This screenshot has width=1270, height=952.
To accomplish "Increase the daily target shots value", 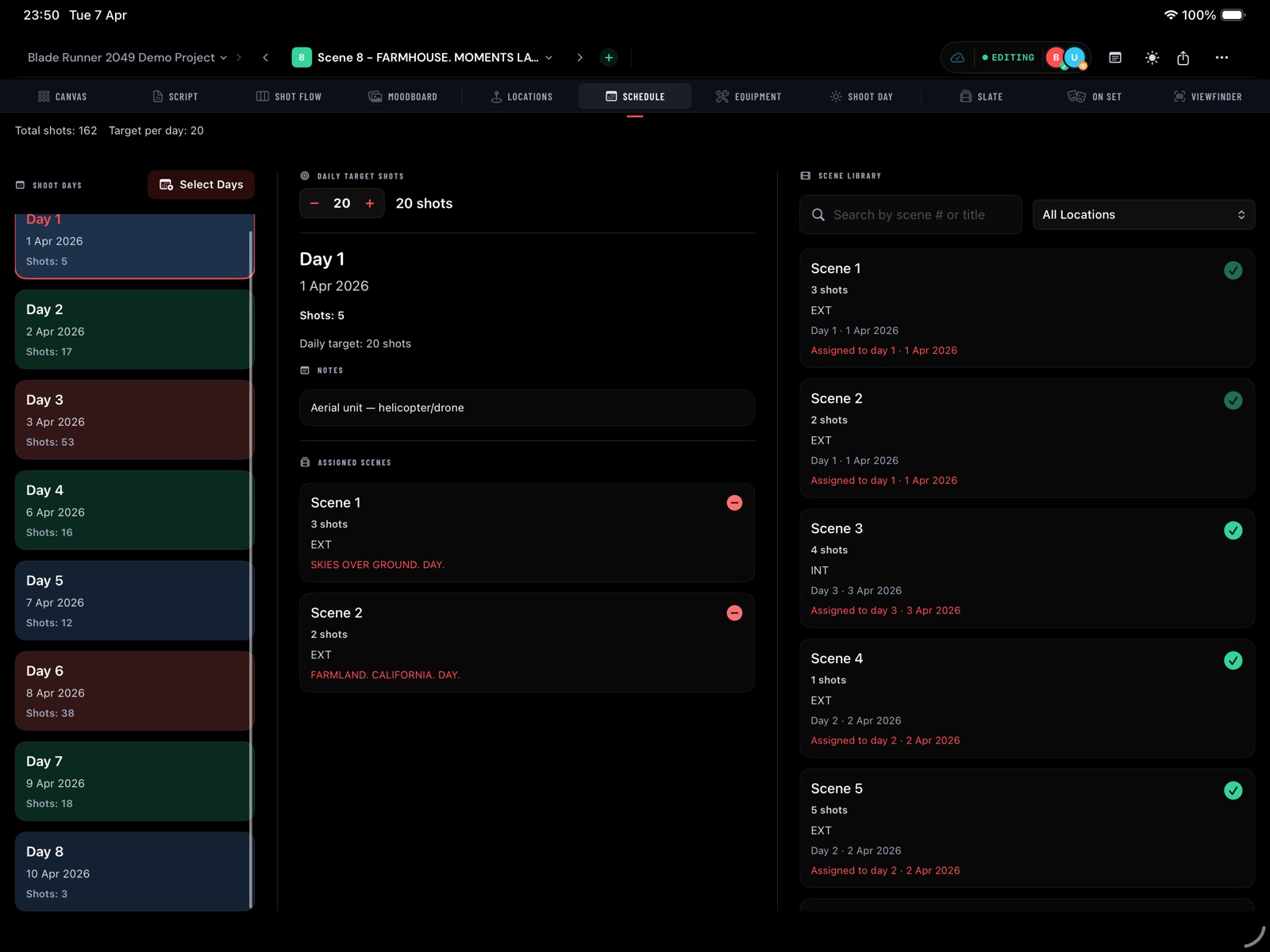I will pos(369,203).
